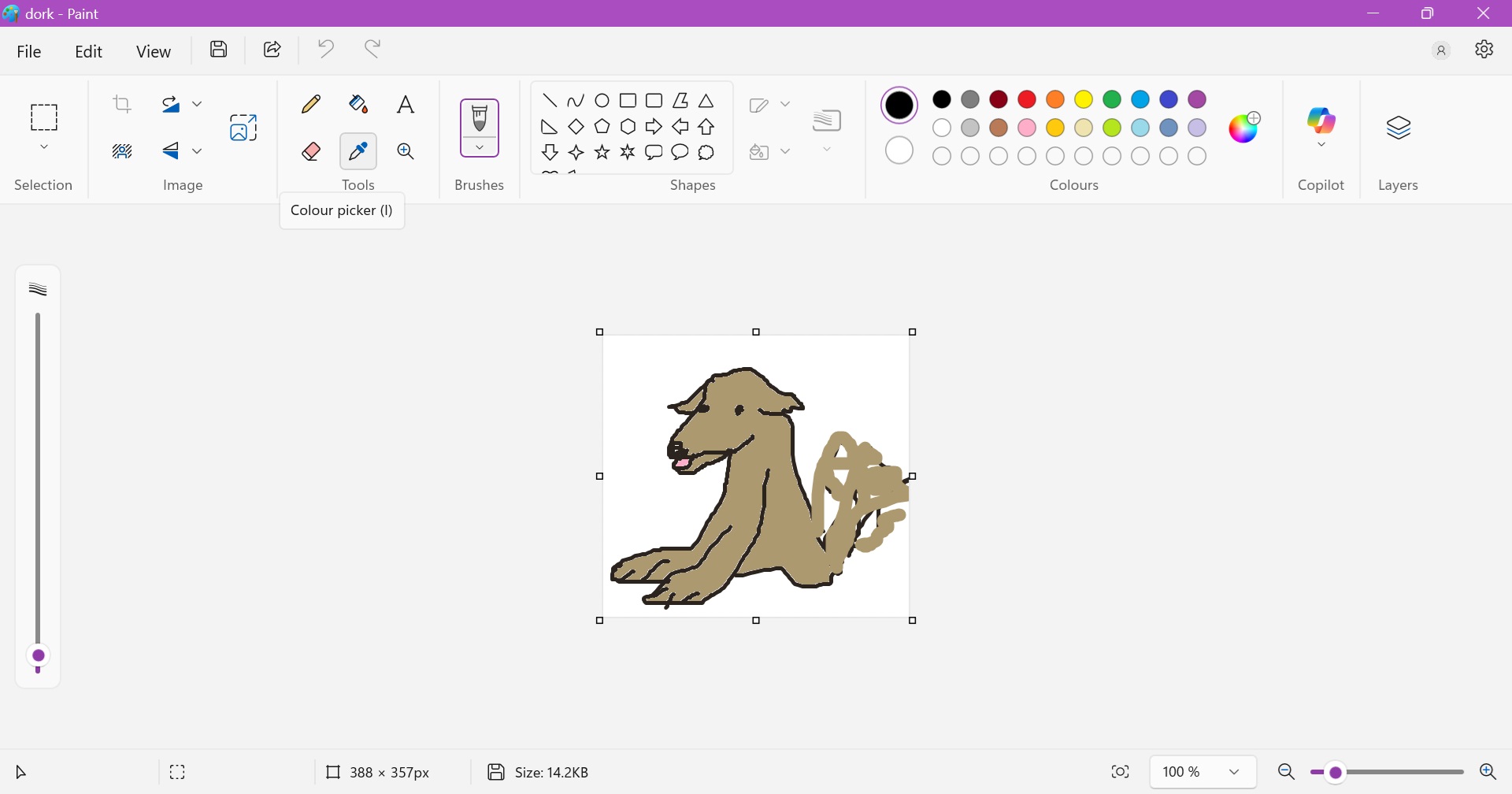Select the Eraser tool
Image resolution: width=1512 pixels, height=794 pixels.
click(x=312, y=151)
